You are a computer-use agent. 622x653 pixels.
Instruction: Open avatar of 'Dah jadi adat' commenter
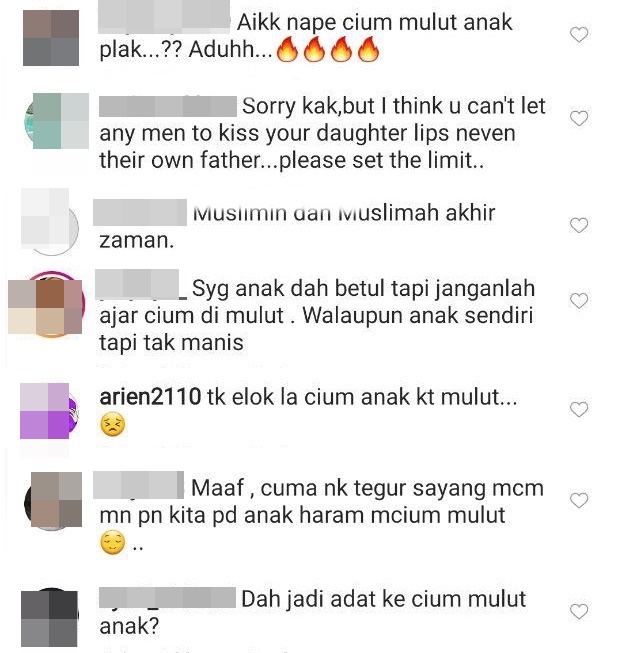click(49, 617)
